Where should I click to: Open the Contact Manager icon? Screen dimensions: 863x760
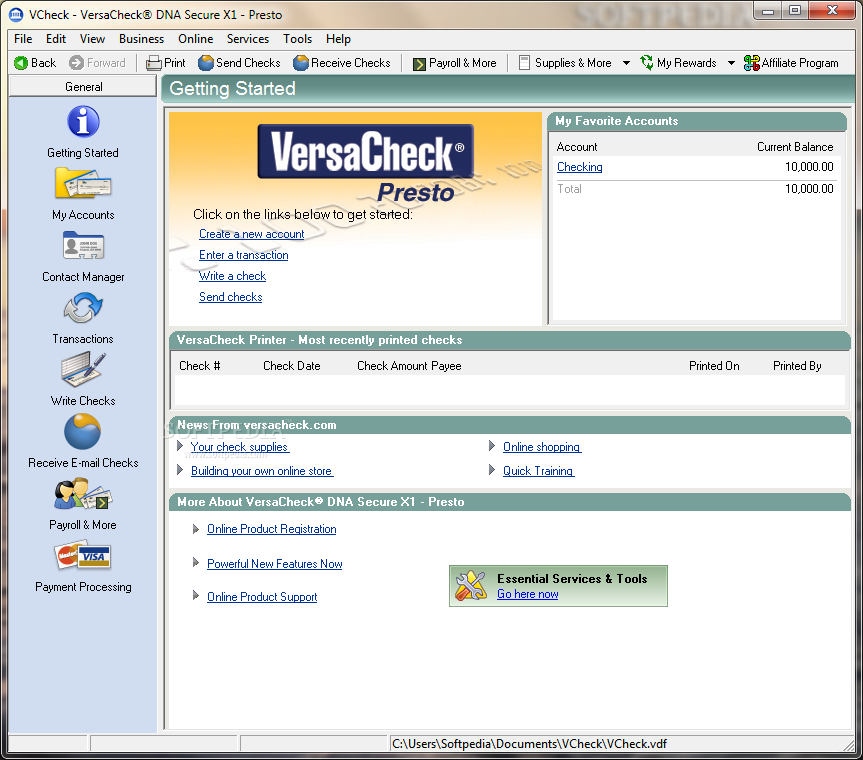[x=83, y=245]
